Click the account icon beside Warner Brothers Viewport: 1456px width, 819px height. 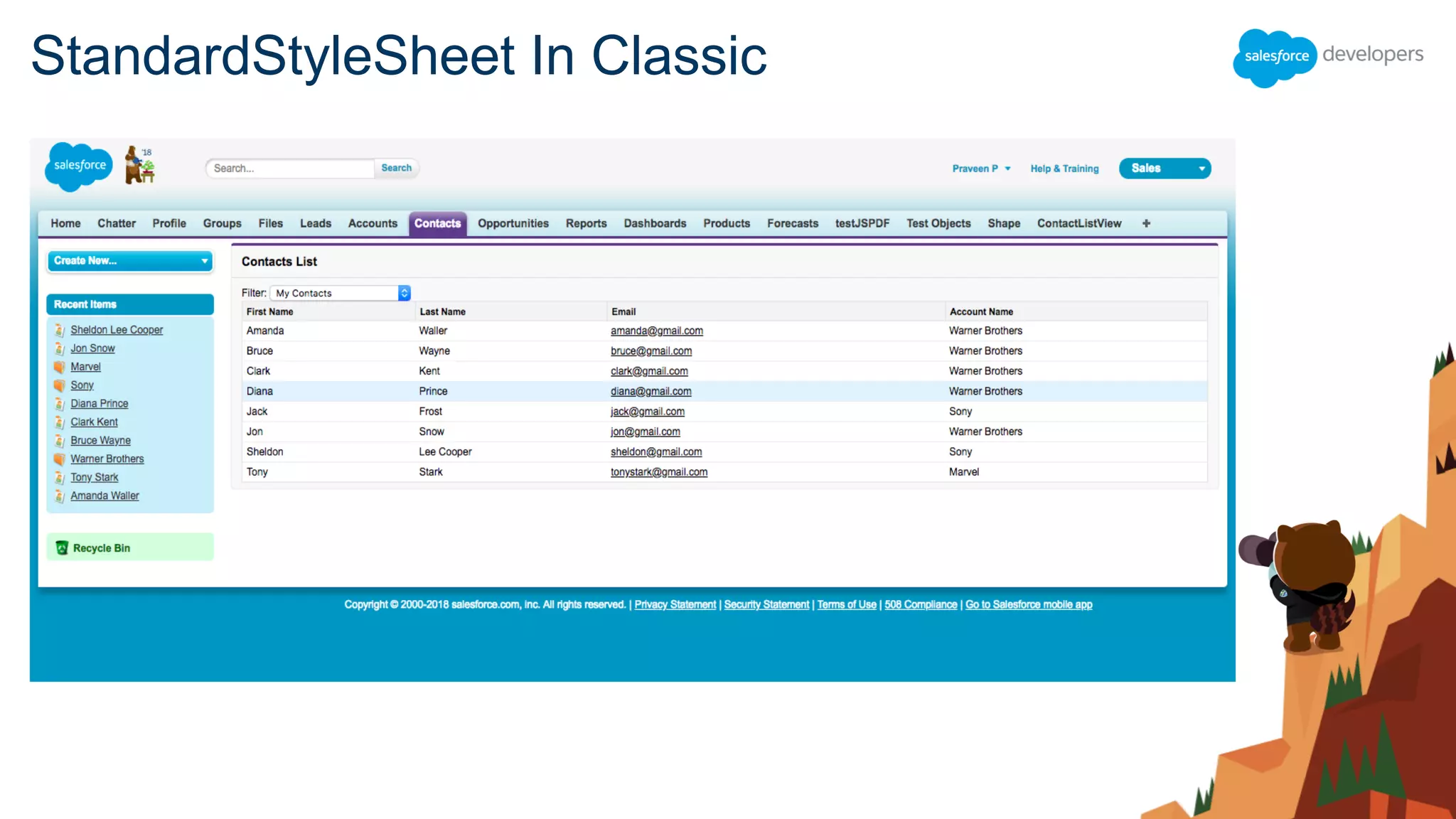60,459
